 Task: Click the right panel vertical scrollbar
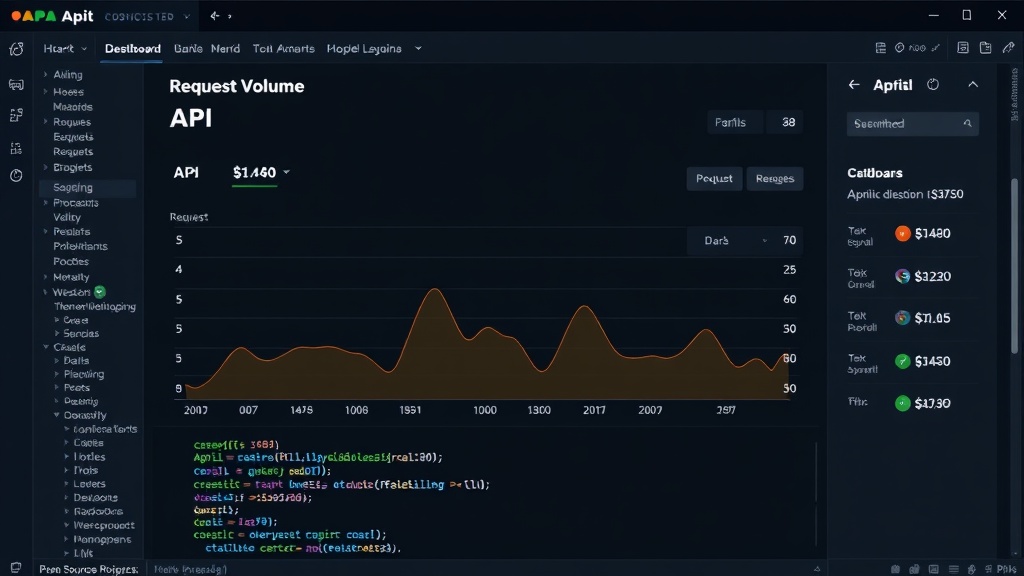pos(1014,266)
